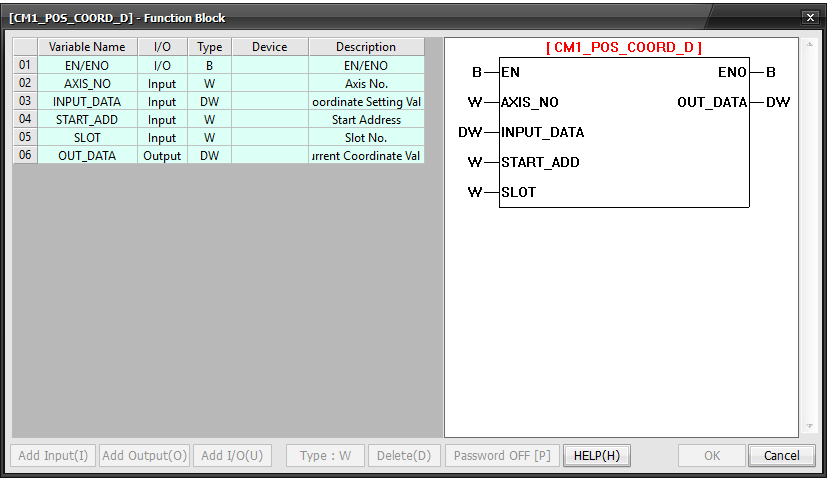Click scroll-down arrow of diagram pane scrollbar
This screenshot has height=478, width=827.
click(810, 426)
